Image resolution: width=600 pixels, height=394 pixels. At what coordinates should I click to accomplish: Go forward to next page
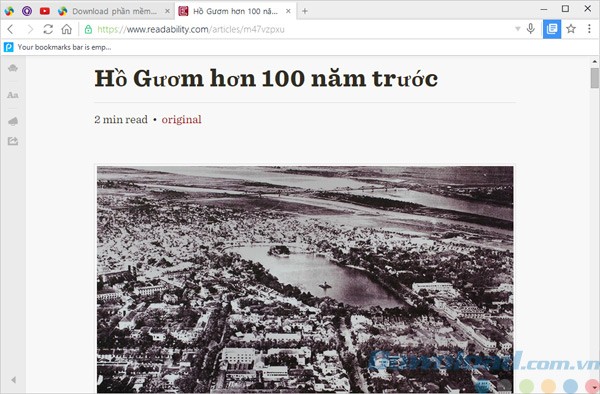click(29, 29)
